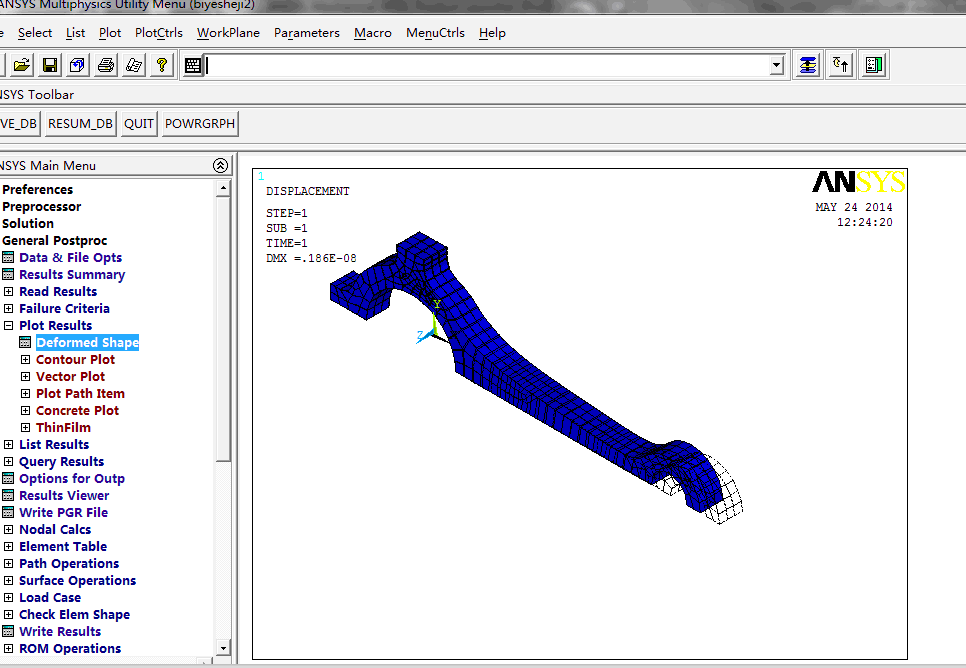This screenshot has height=668, width=966.
Task: Expand the Load Case node
Action: [9, 598]
